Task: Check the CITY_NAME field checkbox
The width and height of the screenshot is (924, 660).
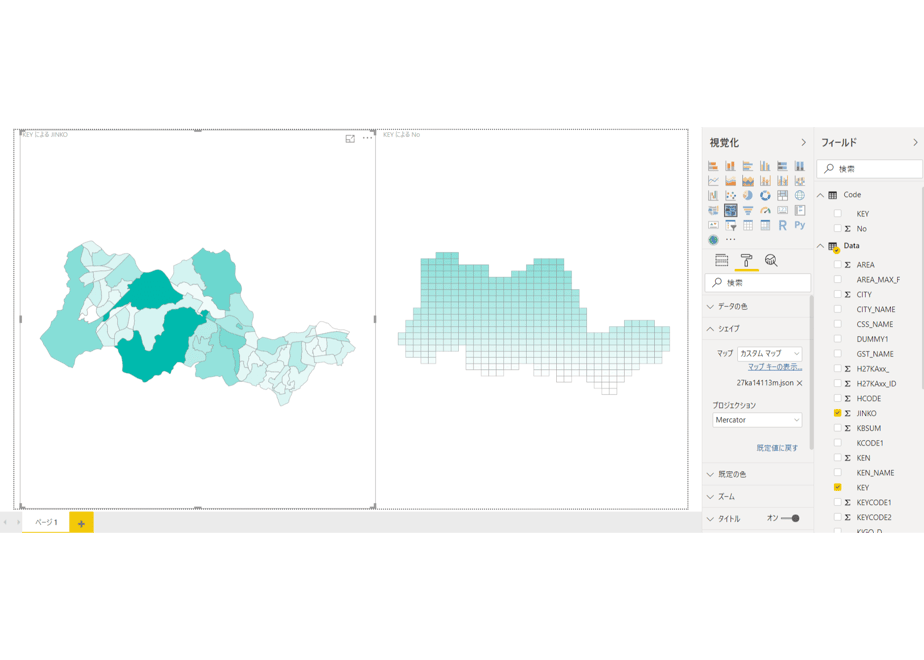Action: pyautogui.click(x=837, y=309)
